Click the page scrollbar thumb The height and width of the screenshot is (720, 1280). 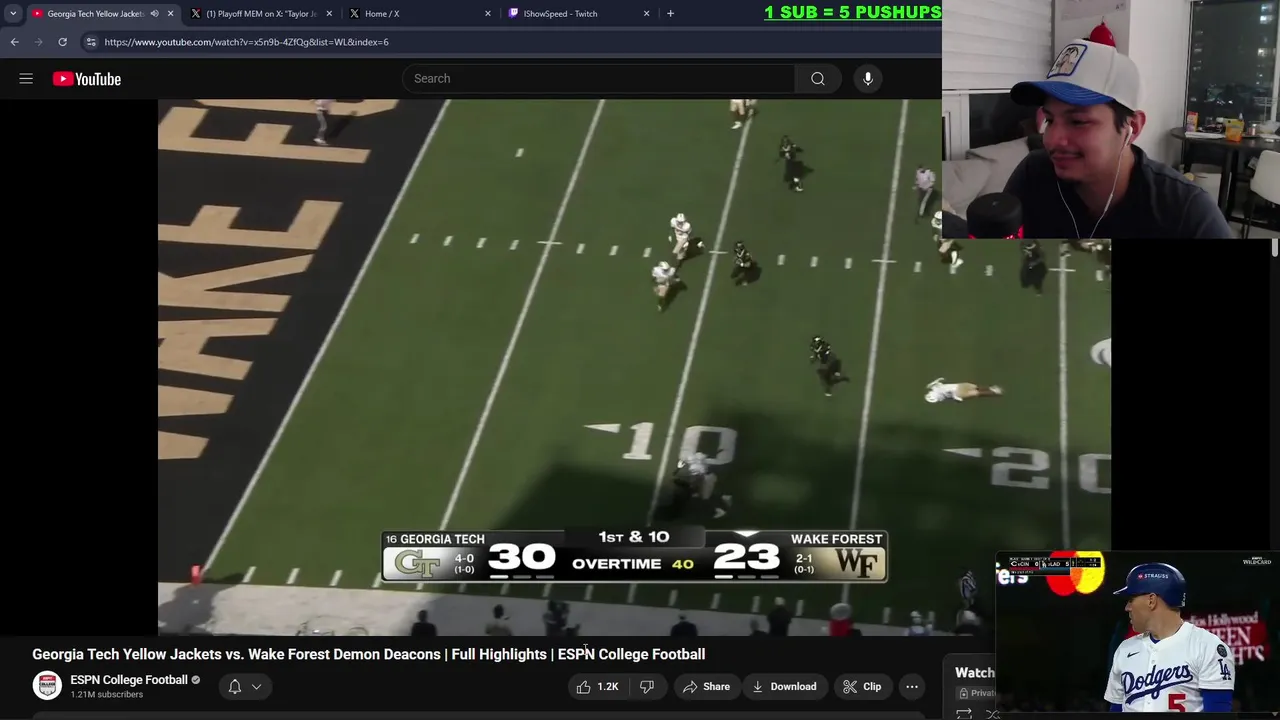(x=1275, y=248)
